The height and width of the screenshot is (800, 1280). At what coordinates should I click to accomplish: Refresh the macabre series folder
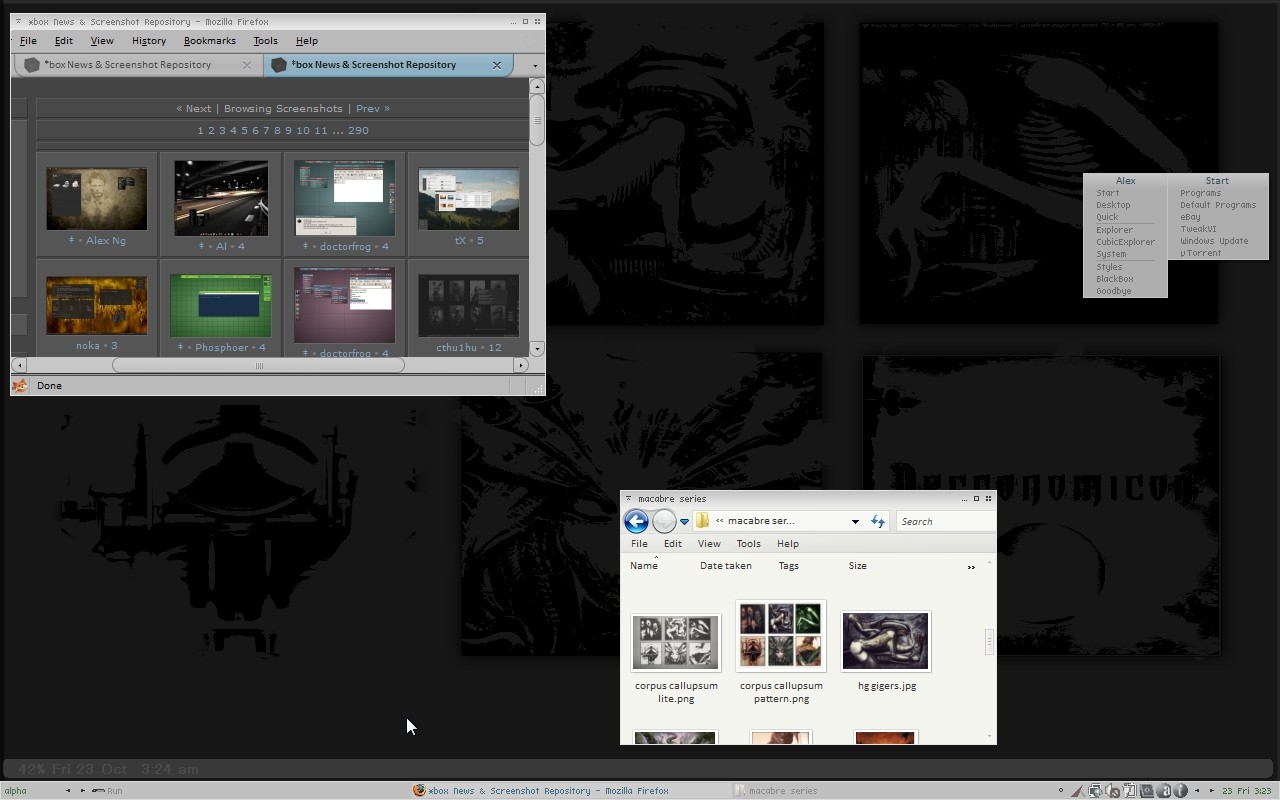[878, 521]
